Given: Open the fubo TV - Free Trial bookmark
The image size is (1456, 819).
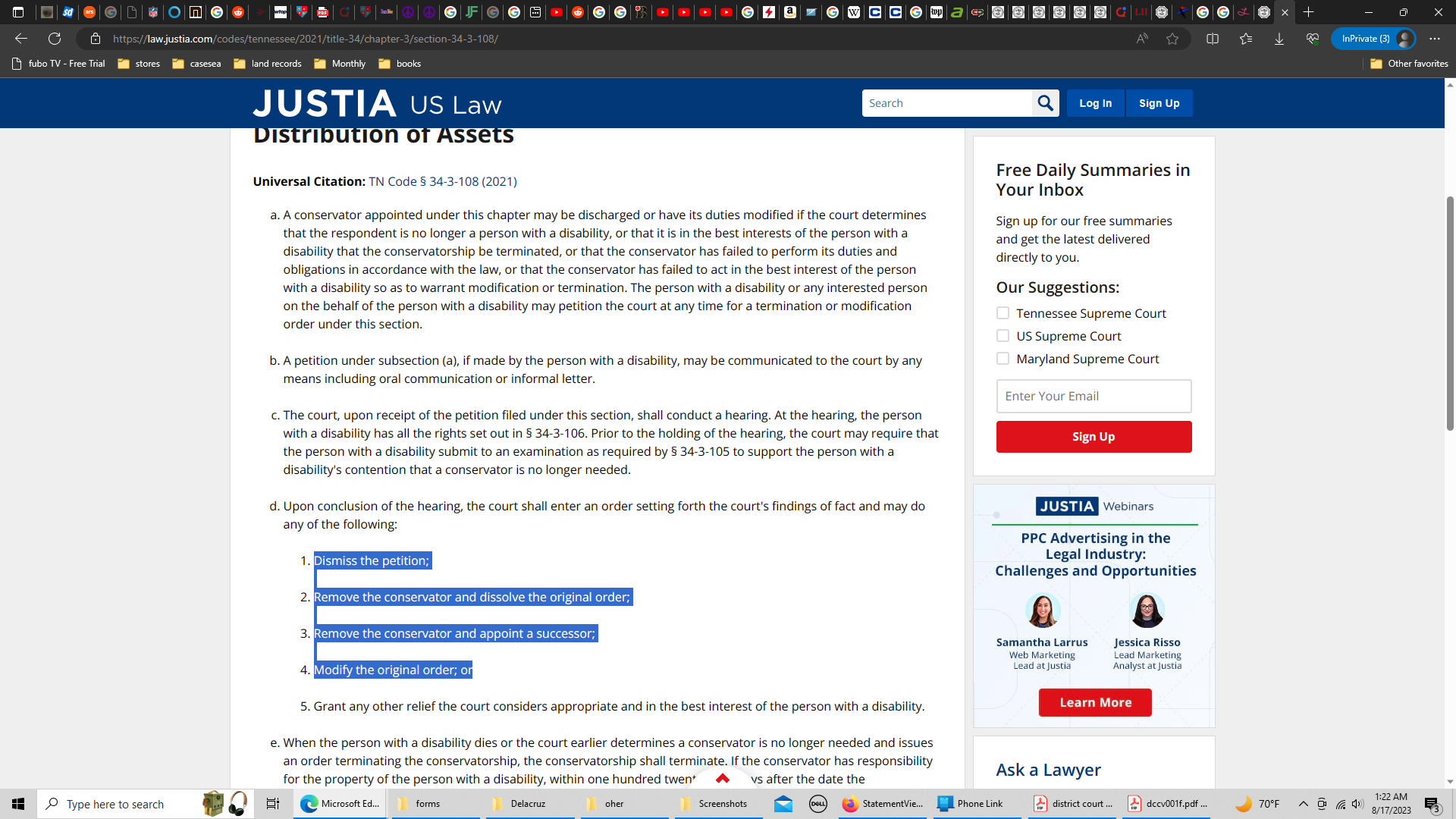Looking at the screenshot, I should [58, 64].
